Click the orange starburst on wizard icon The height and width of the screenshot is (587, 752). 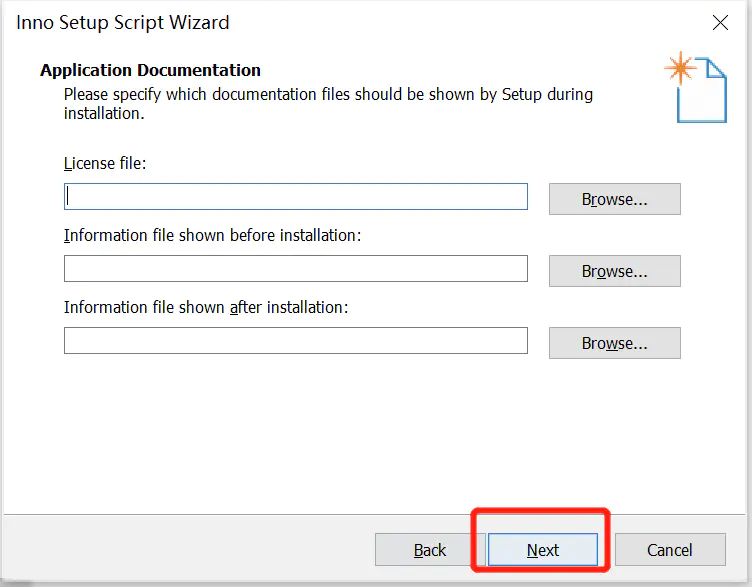coord(680,68)
